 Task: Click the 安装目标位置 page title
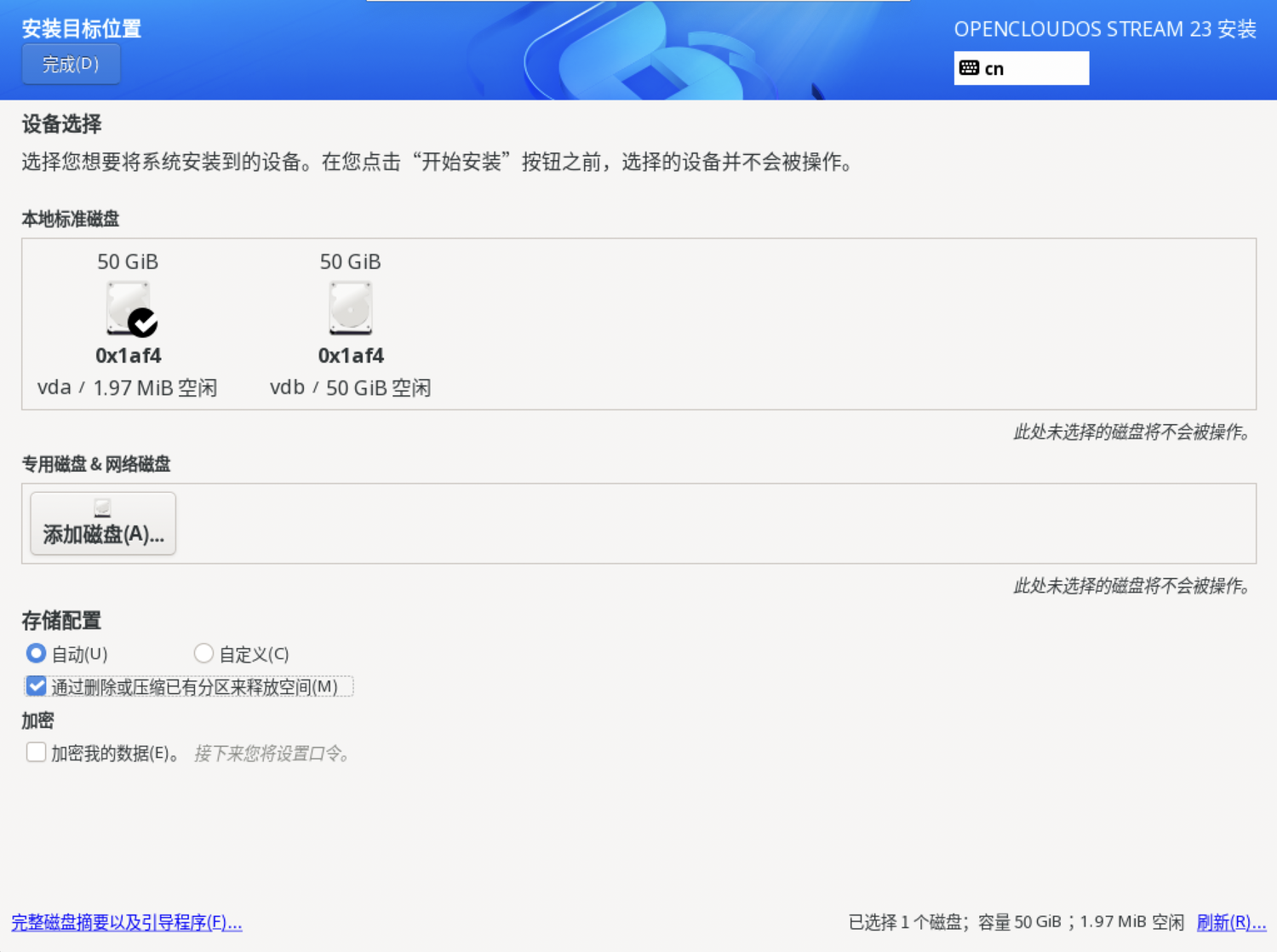[82, 29]
